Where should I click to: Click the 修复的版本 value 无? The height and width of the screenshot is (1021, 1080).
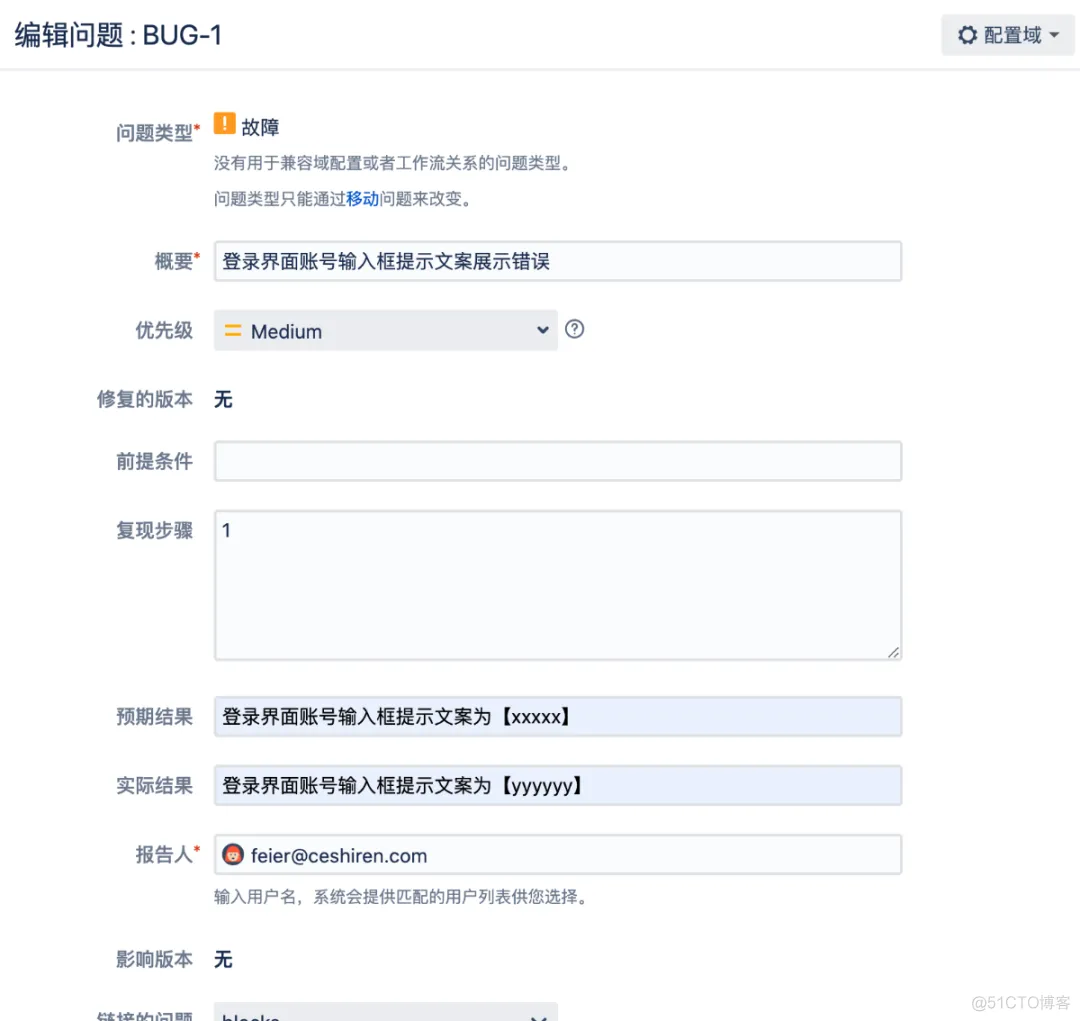click(223, 400)
